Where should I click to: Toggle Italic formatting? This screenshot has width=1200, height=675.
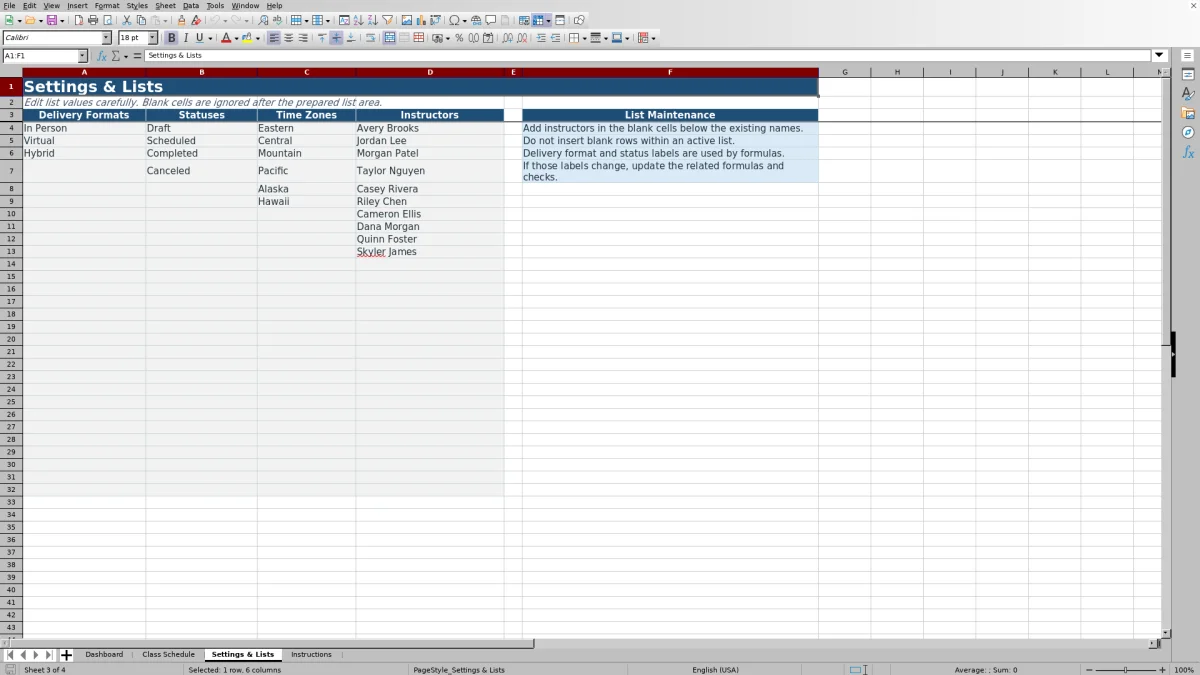point(185,38)
